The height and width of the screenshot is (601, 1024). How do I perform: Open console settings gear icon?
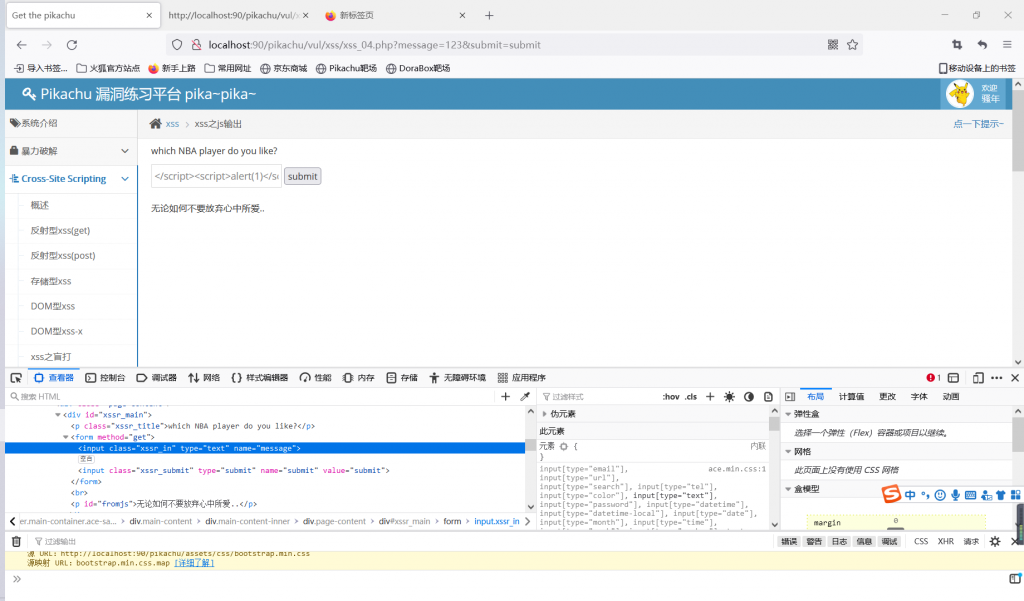pos(995,541)
